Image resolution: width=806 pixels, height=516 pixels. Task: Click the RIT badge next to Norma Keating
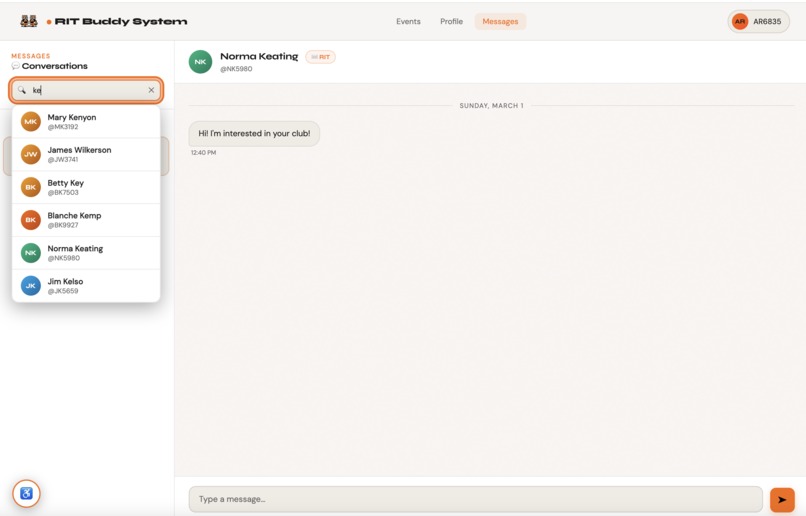pos(320,57)
